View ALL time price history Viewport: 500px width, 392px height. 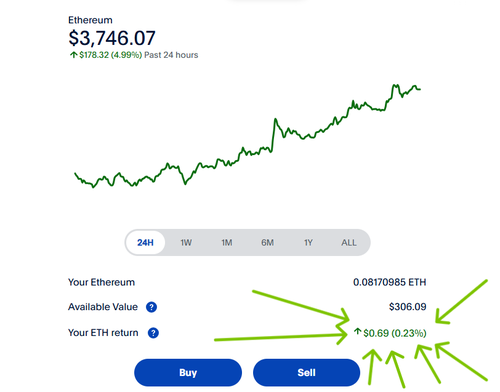click(349, 242)
